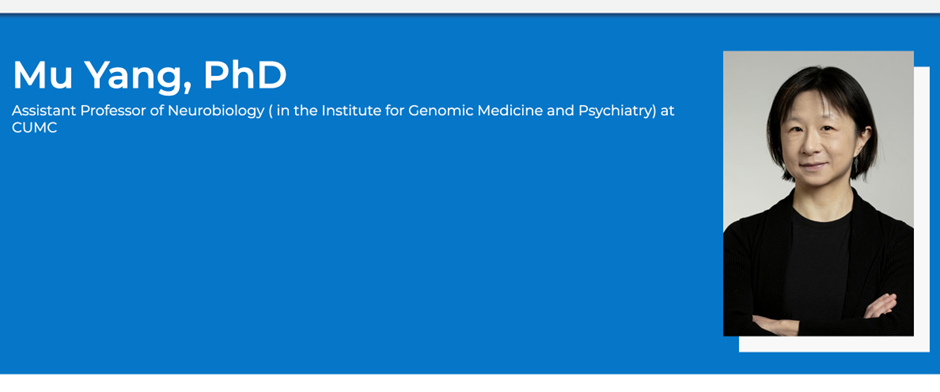Click the light gray strip above the blue banner
The width and height of the screenshot is (940, 392).
click(x=470, y=6)
